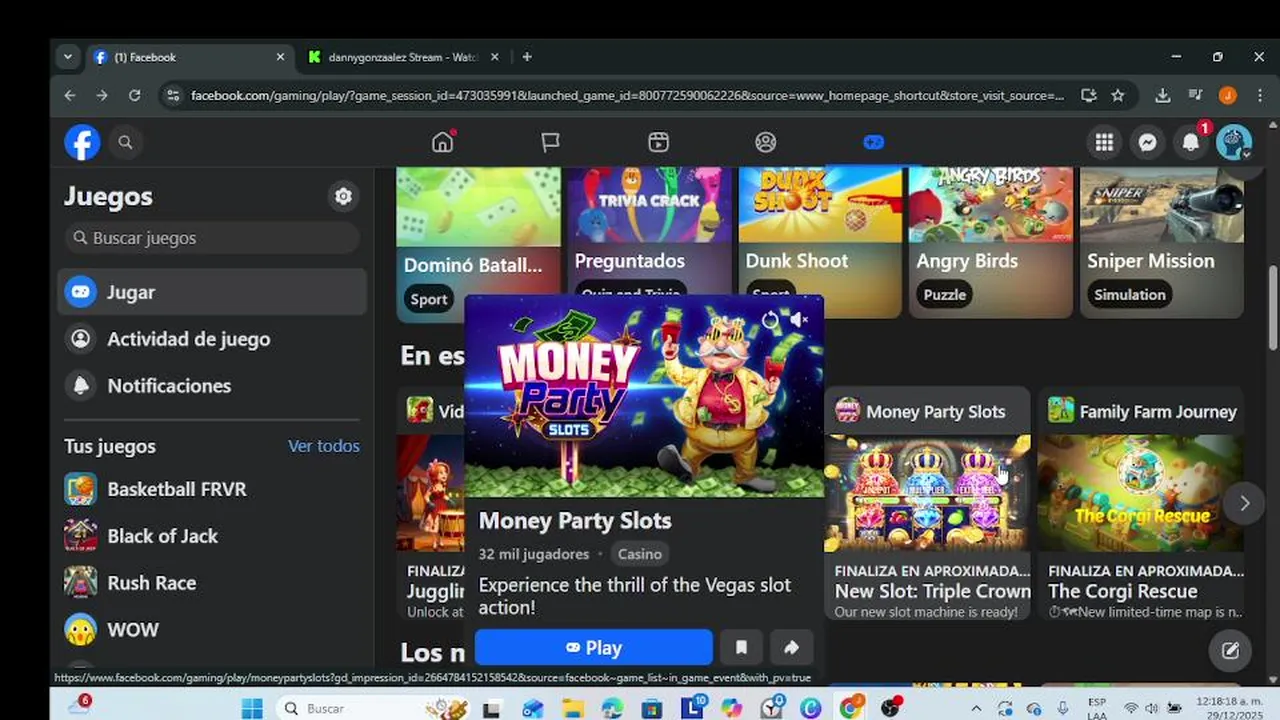Screen dimensions: 1280x720
Task: Go back with the browser back arrow
Action: 69,95
